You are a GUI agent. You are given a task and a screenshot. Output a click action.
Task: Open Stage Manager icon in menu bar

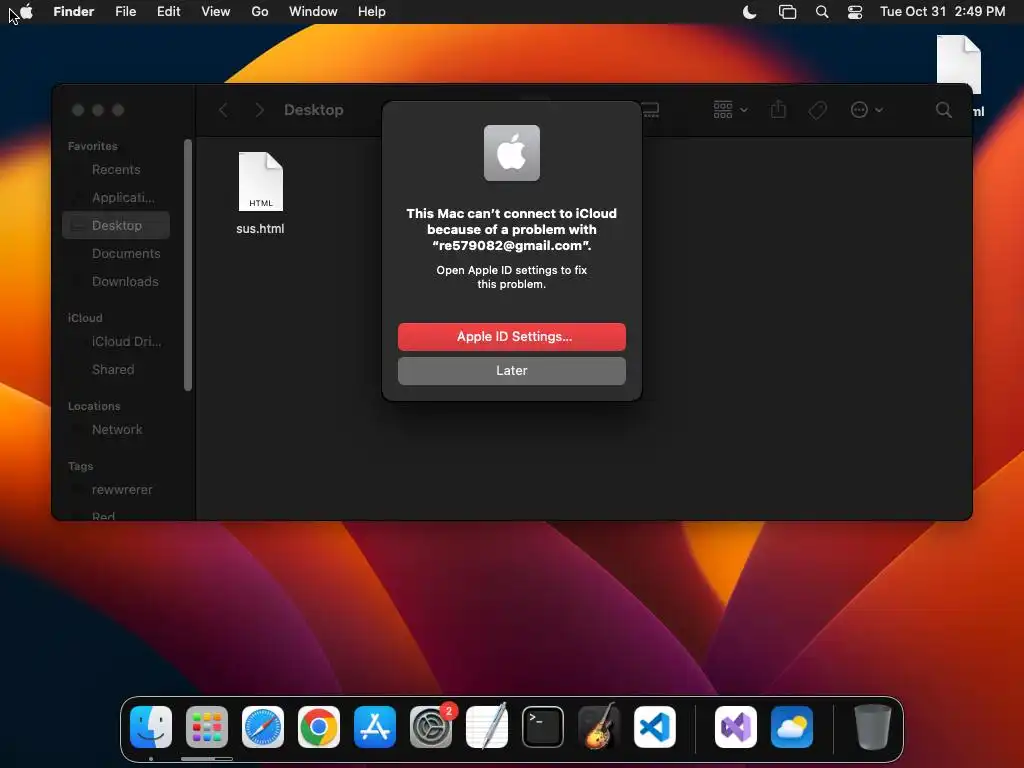point(788,12)
